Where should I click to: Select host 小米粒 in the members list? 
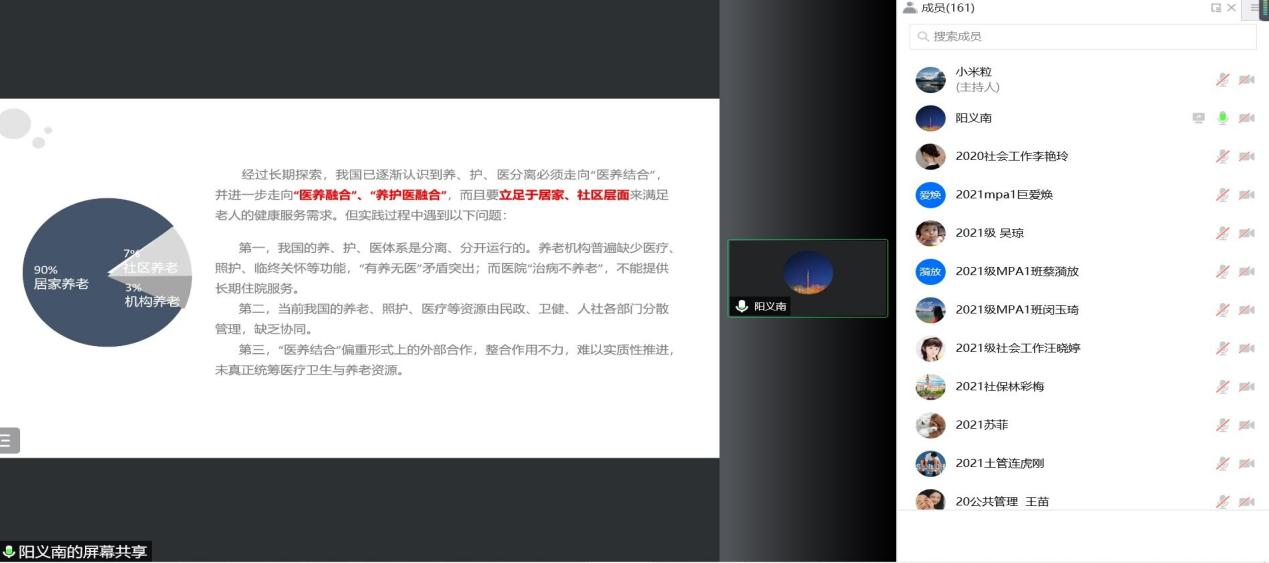[x=975, y=79]
